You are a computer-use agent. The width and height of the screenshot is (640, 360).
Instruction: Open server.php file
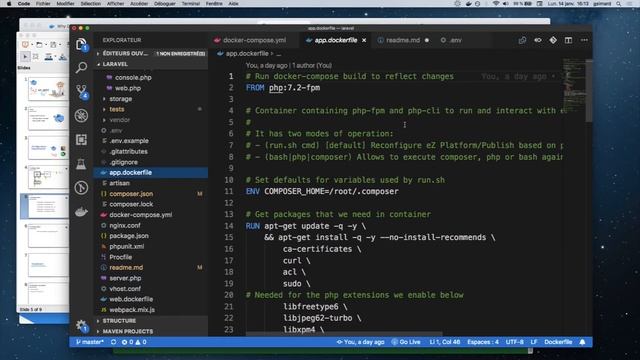(x=125, y=278)
